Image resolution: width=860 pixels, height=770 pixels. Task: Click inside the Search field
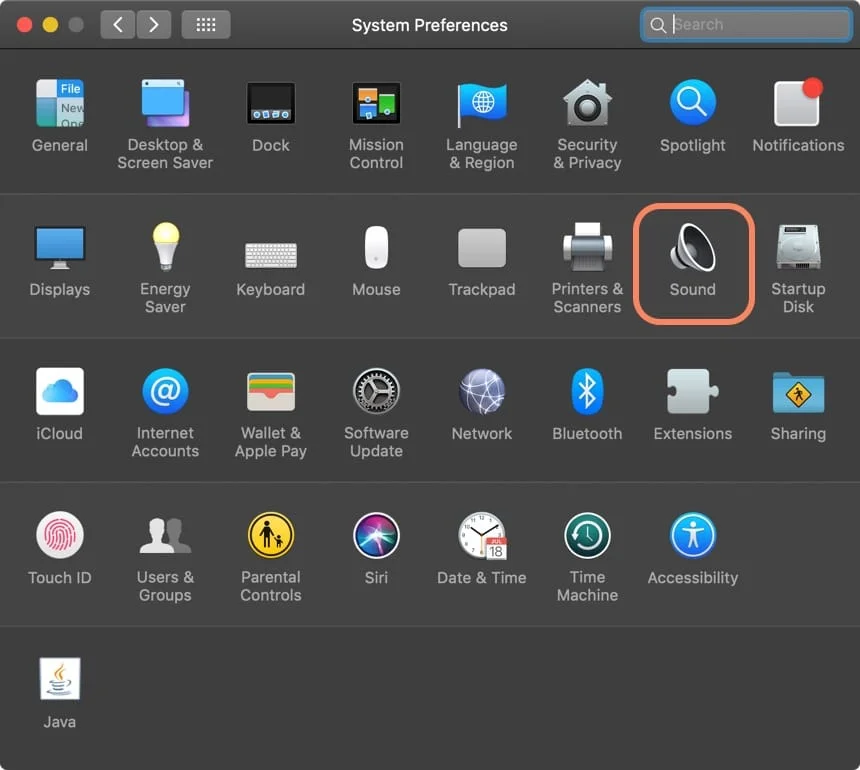click(x=745, y=24)
